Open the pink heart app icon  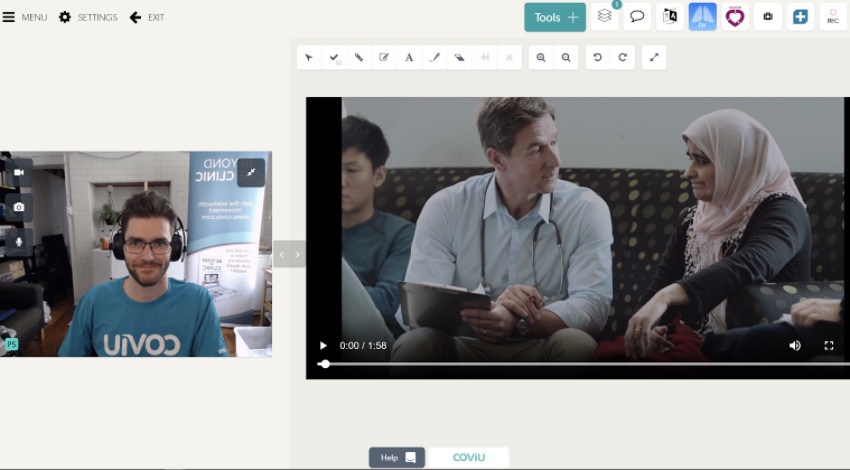click(x=735, y=17)
